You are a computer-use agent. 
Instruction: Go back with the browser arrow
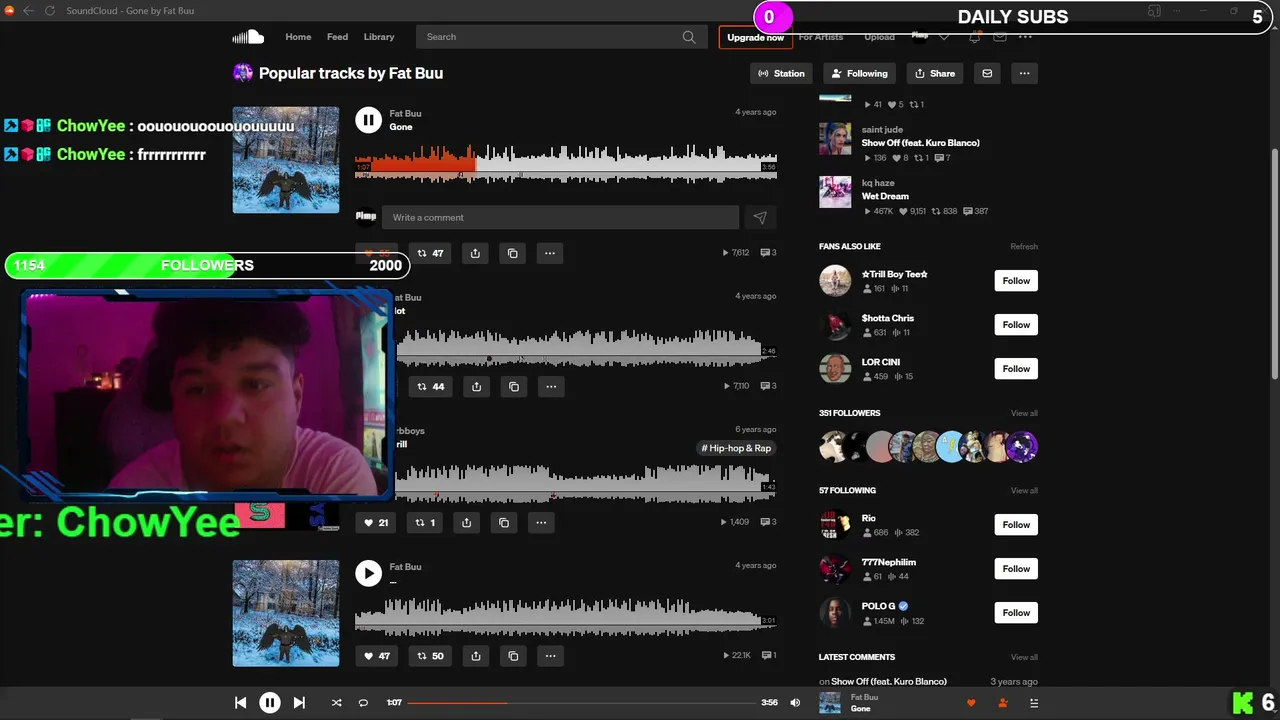[x=28, y=11]
